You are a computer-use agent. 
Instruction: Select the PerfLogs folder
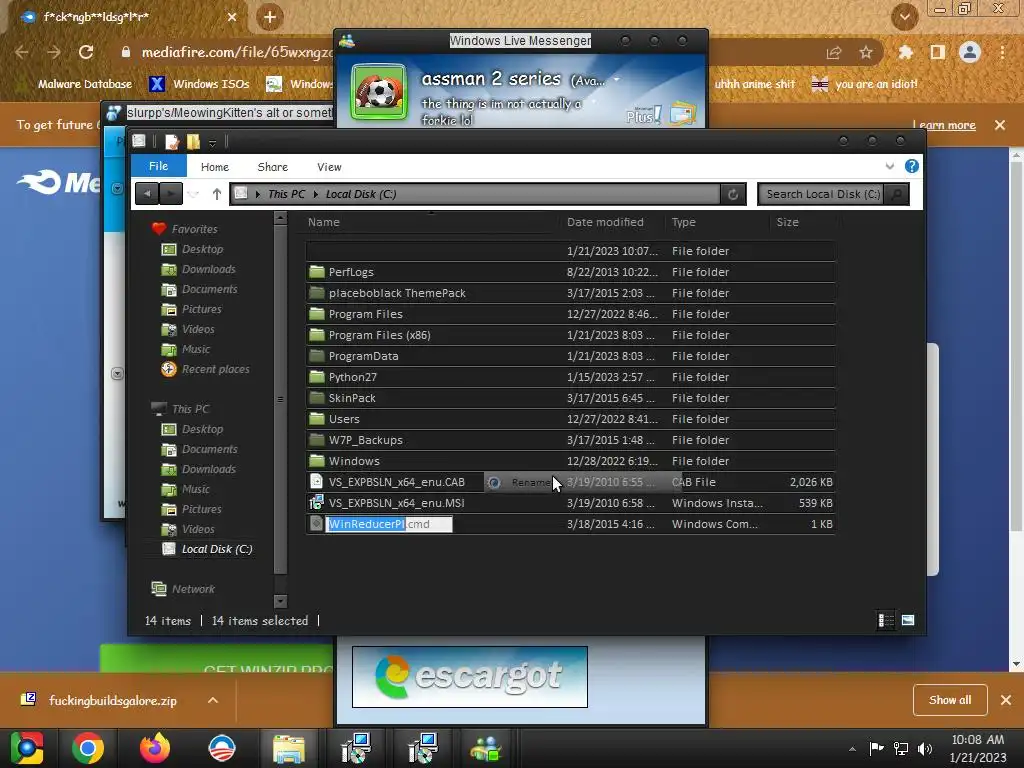[570, 272]
